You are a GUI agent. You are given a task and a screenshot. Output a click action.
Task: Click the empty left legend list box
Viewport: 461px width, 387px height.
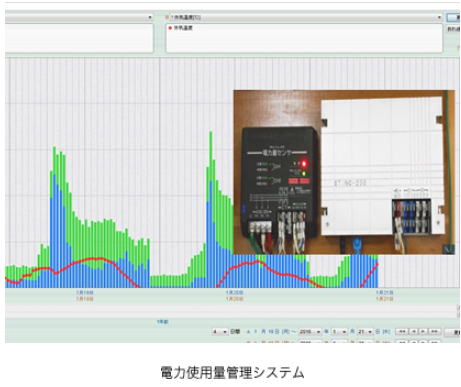tap(79, 38)
